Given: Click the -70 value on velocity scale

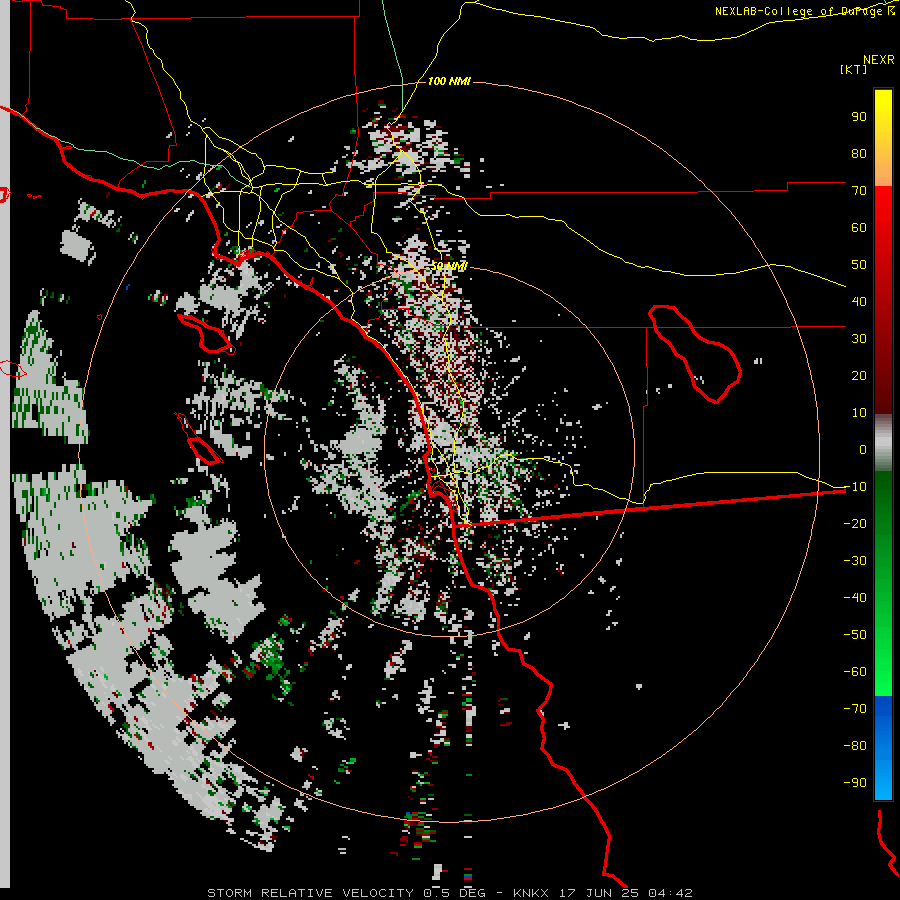Looking at the screenshot, I should point(855,709).
